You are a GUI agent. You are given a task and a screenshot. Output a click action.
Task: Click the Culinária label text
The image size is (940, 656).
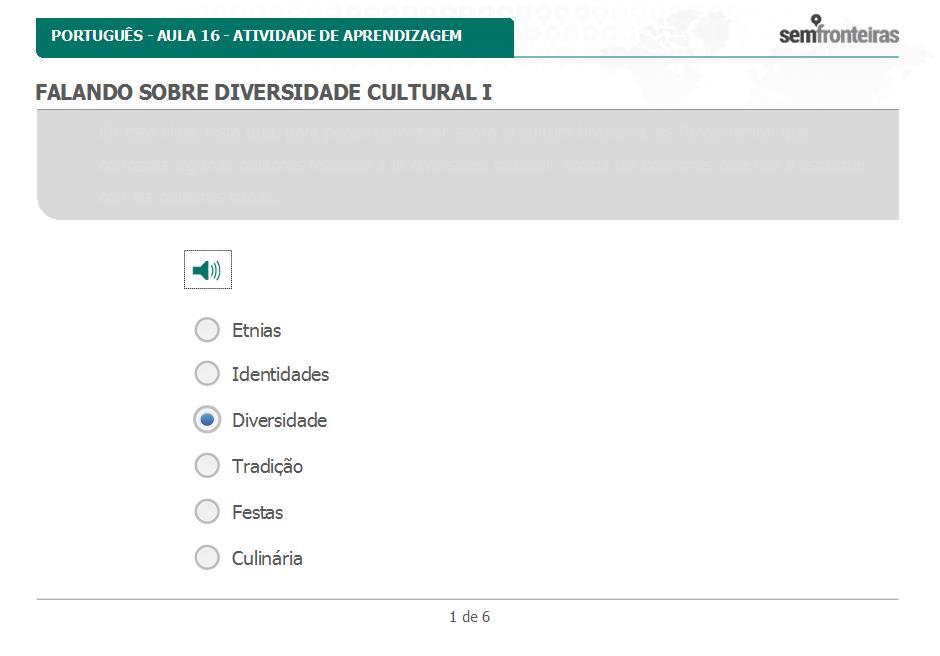(x=267, y=558)
